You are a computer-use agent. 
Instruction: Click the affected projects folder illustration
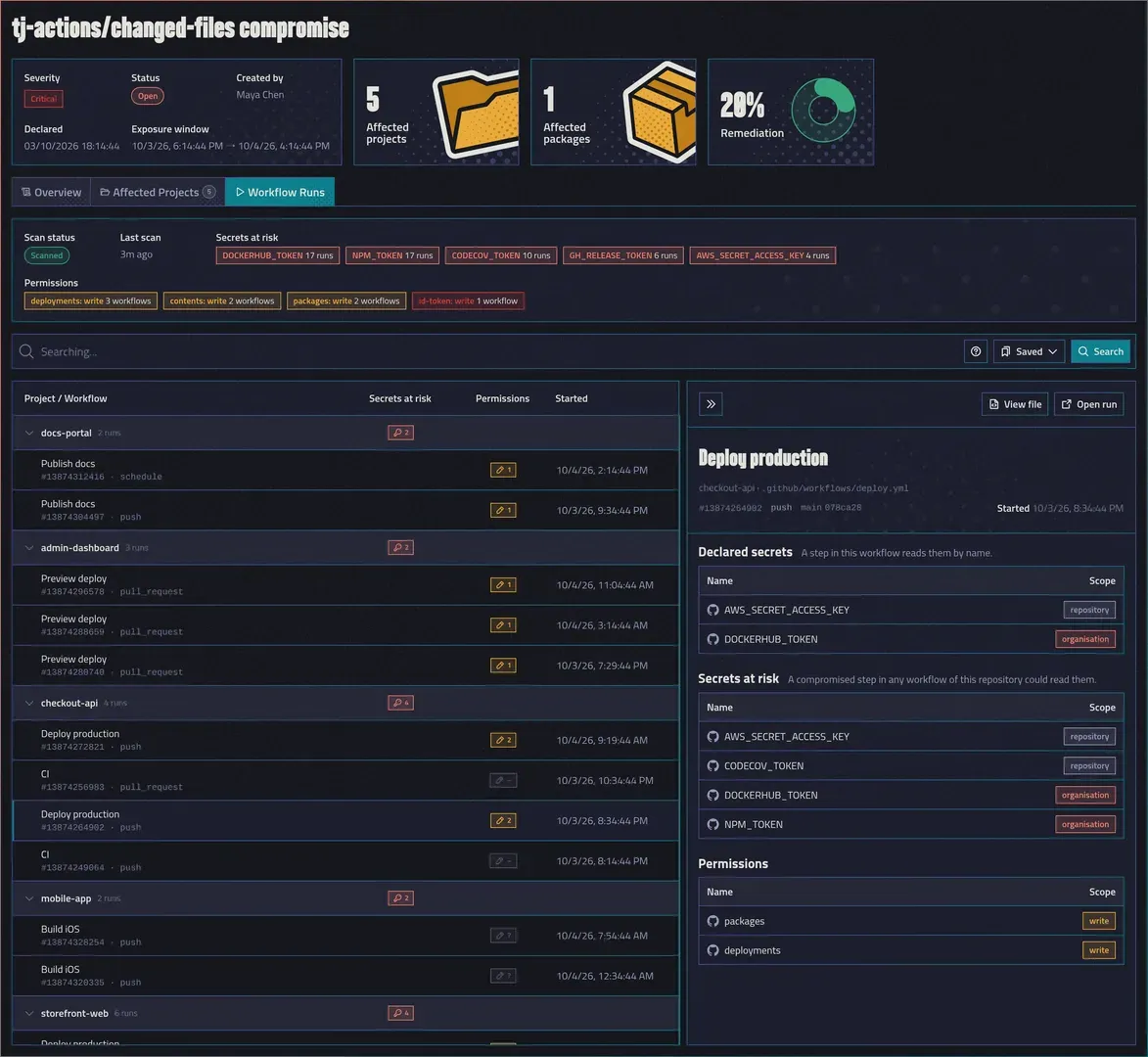click(x=476, y=112)
